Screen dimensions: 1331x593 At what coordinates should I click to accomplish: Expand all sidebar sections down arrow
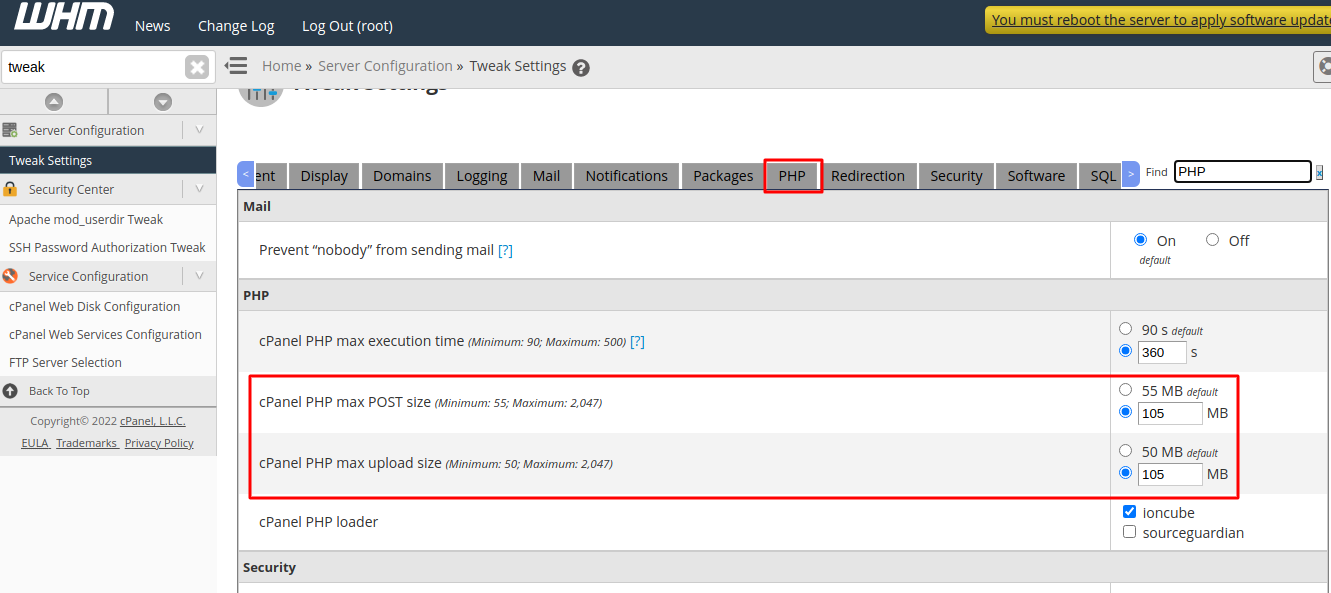pos(163,102)
